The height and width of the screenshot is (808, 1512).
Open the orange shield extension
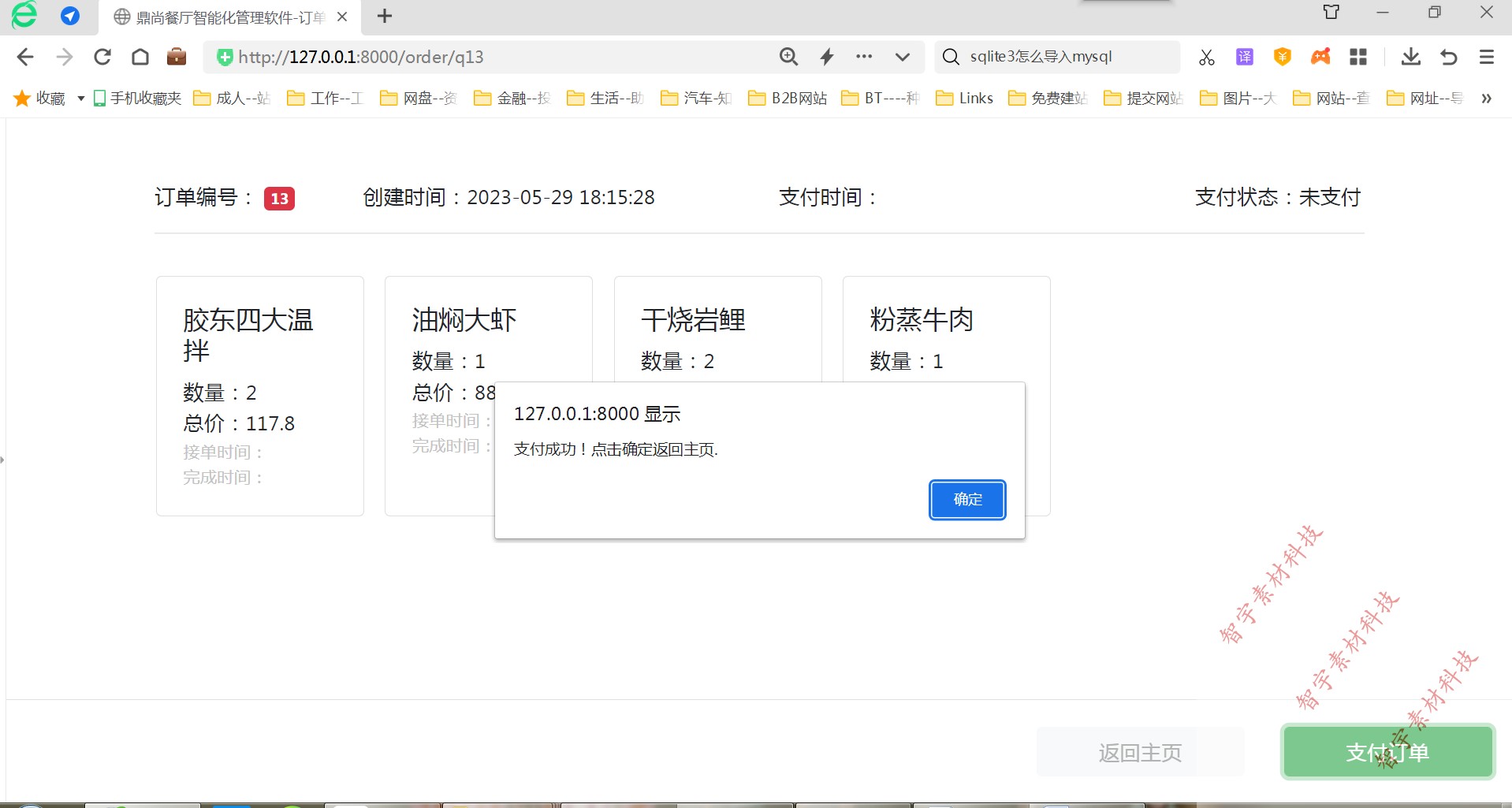1283,57
